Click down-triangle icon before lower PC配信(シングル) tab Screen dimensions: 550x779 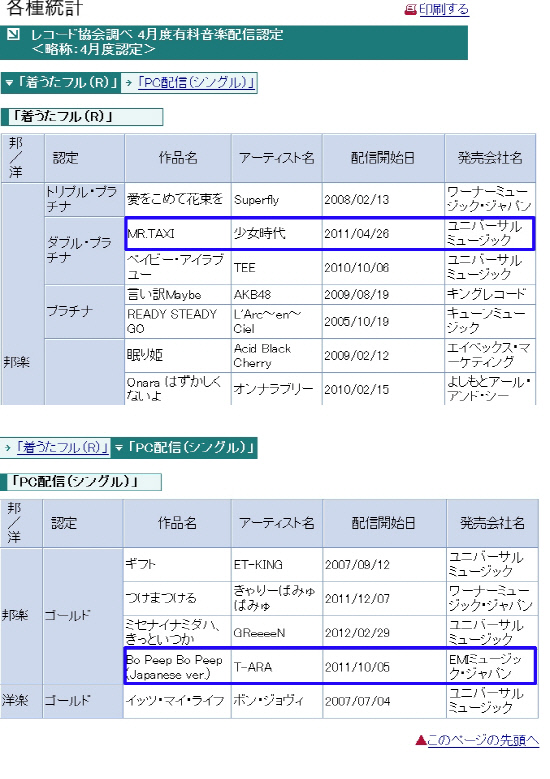pyautogui.click(x=119, y=448)
